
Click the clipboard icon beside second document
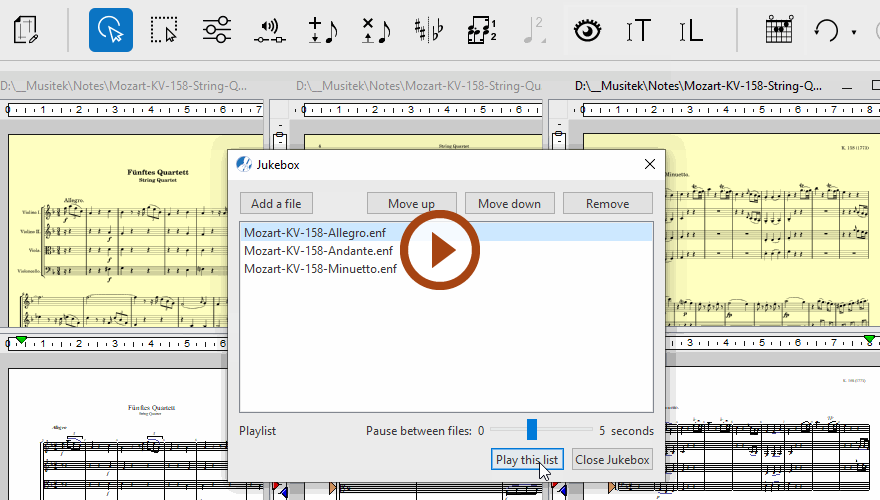click(x=279, y=140)
